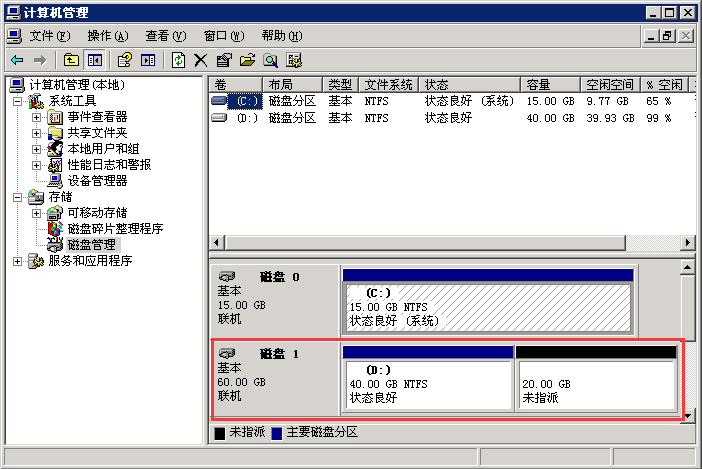
Task: Click the 39.93 GB free space cell
Action: coord(610,118)
